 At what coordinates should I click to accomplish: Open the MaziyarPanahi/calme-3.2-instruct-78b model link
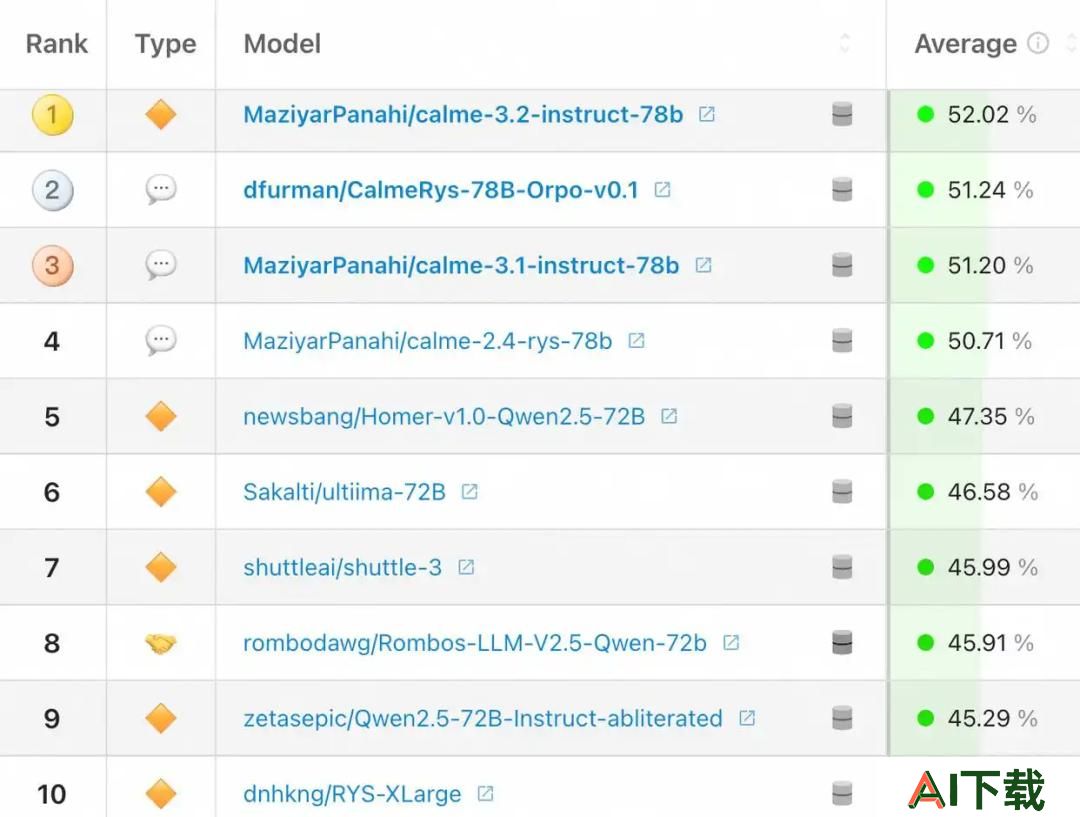[463, 114]
